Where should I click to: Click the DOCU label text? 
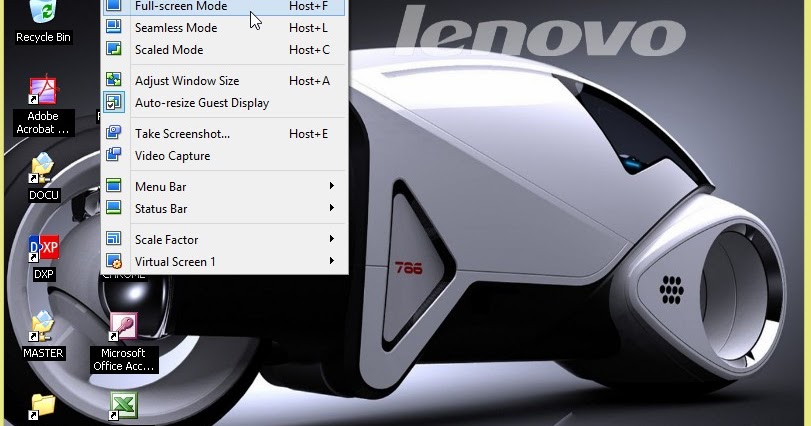tap(44, 195)
